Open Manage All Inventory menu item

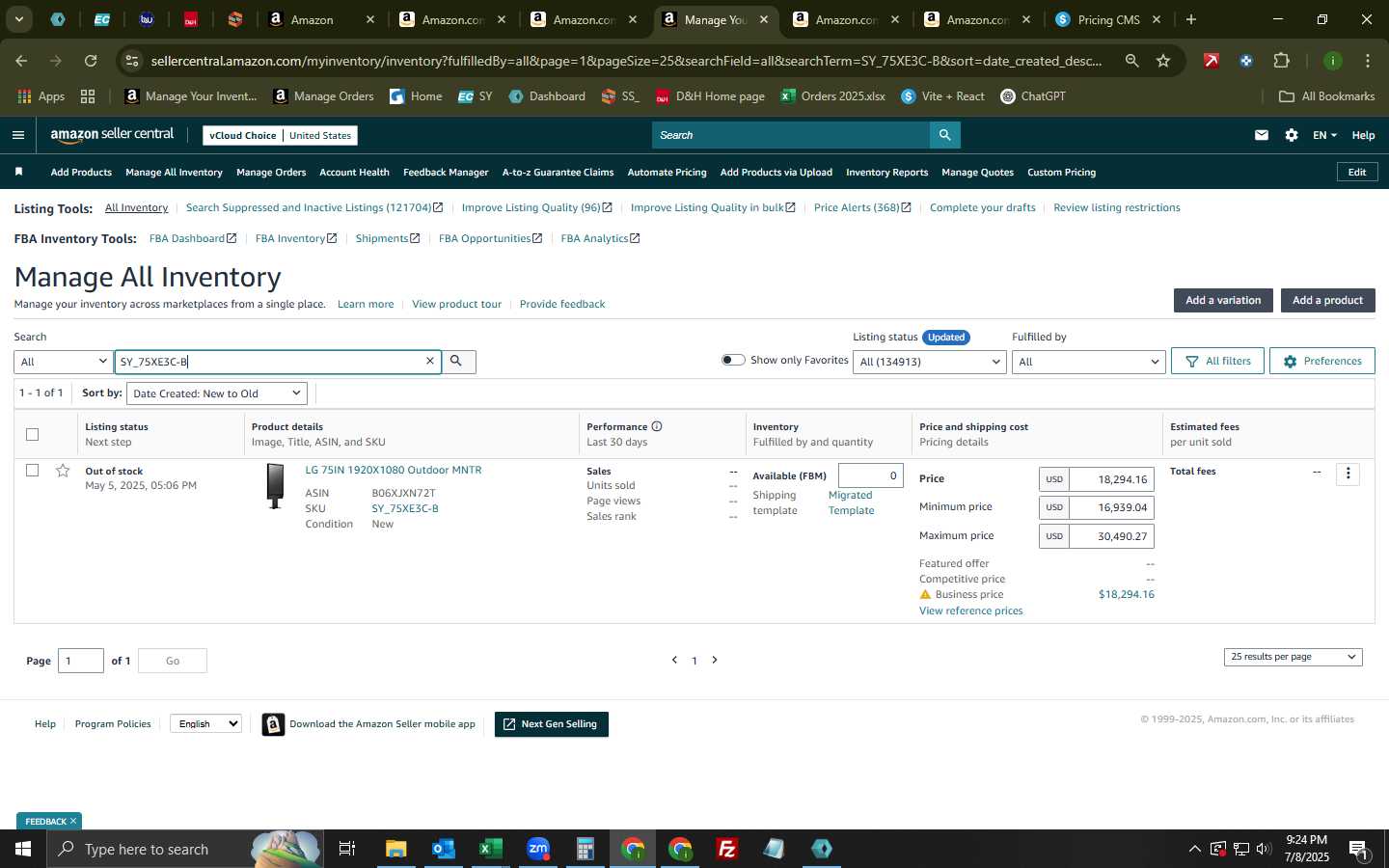tap(174, 172)
